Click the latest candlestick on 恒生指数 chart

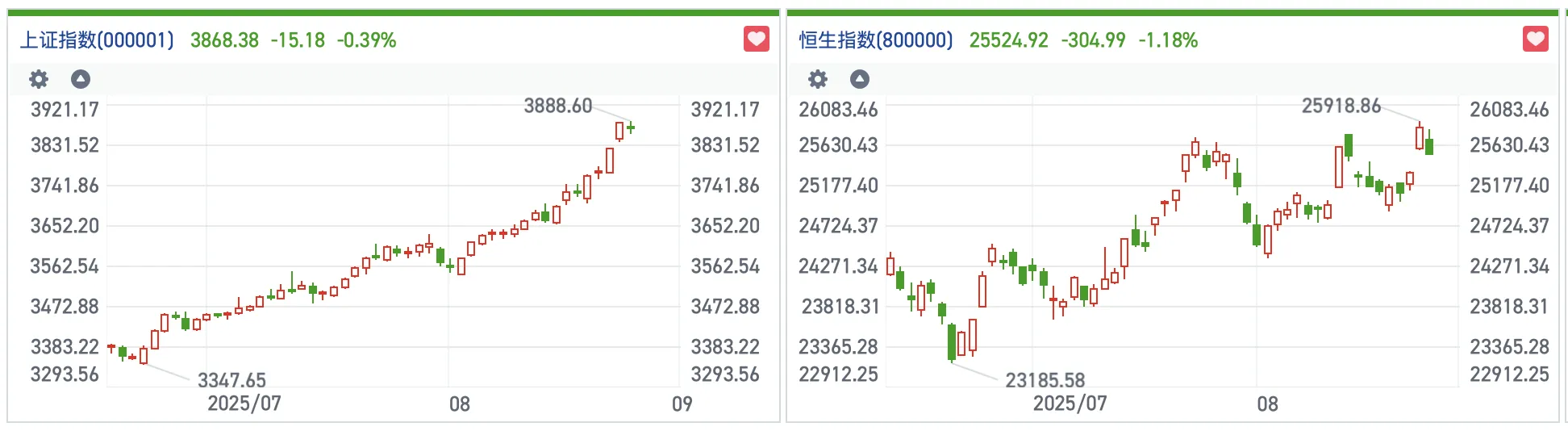(1429, 145)
